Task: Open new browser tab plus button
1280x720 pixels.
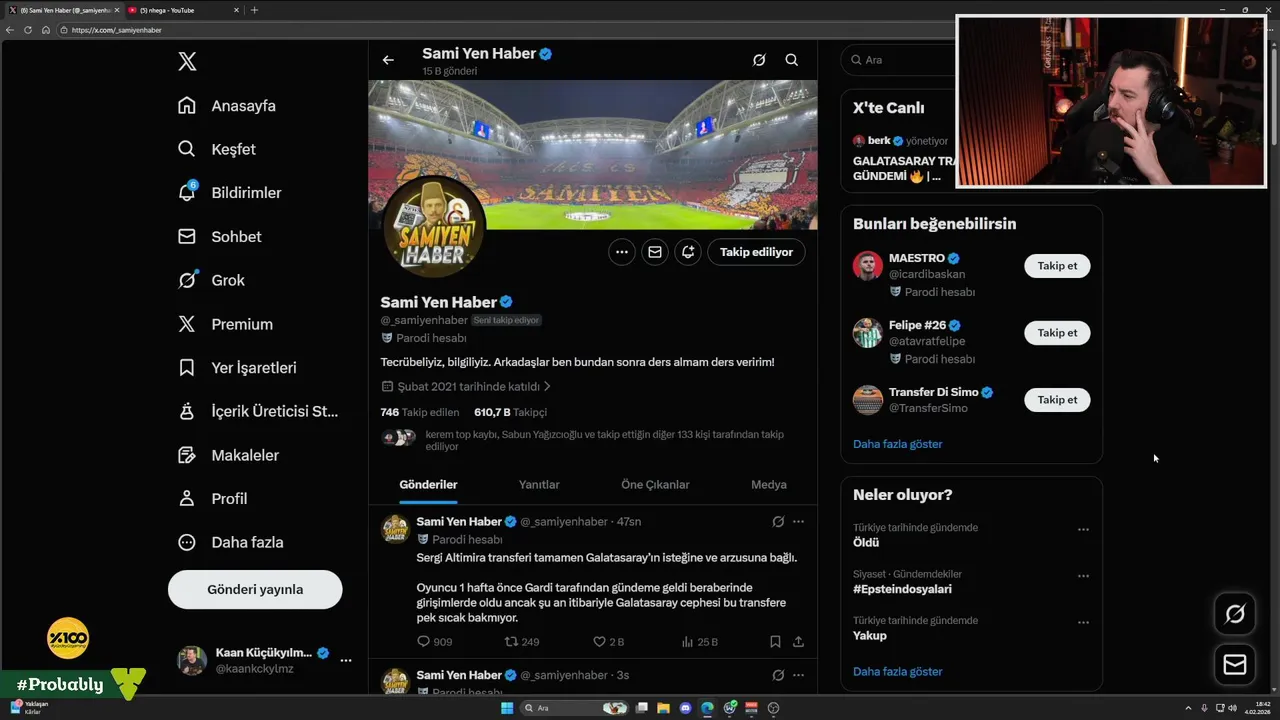Action: point(254,10)
